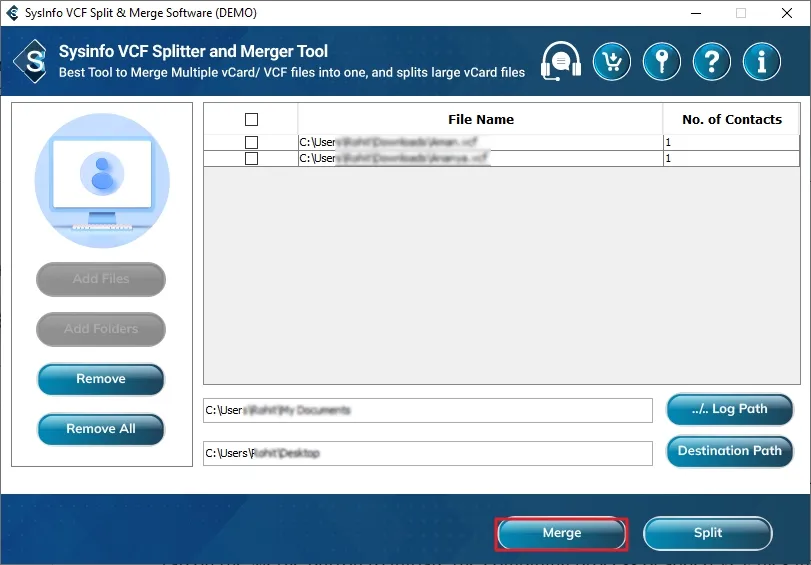811x565 pixels.
Task: Click the app icon in title bar
Action: point(11,13)
